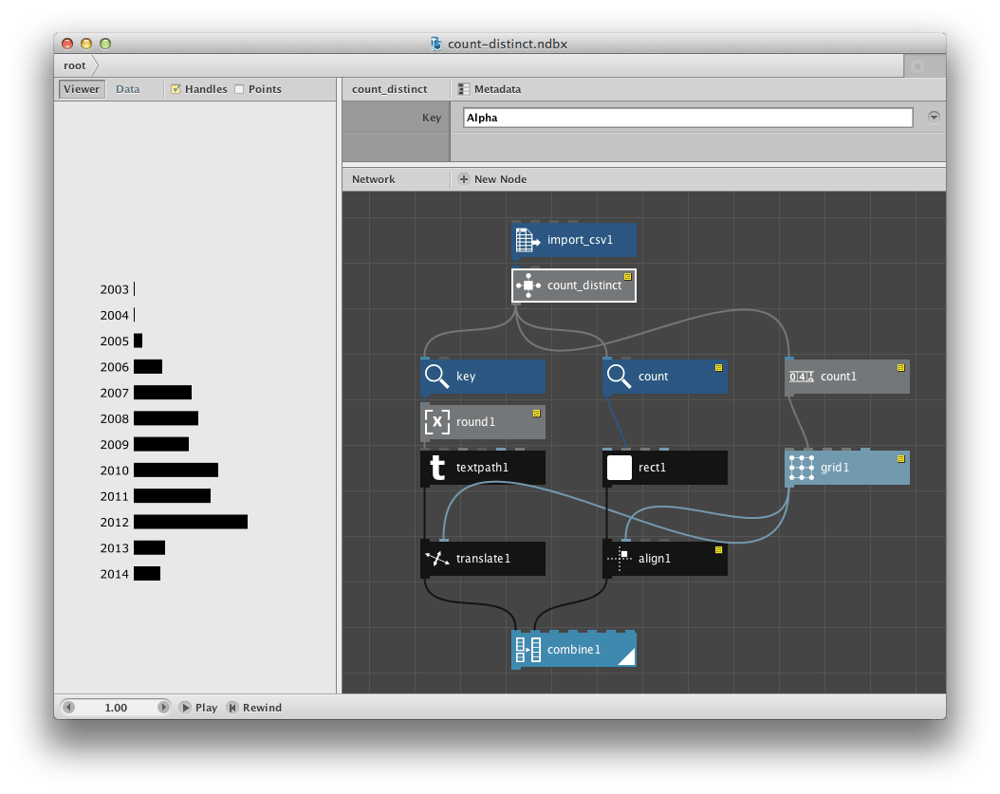Click the plus icon beside New Node
This screenshot has height=794, width=1000.
(464, 179)
